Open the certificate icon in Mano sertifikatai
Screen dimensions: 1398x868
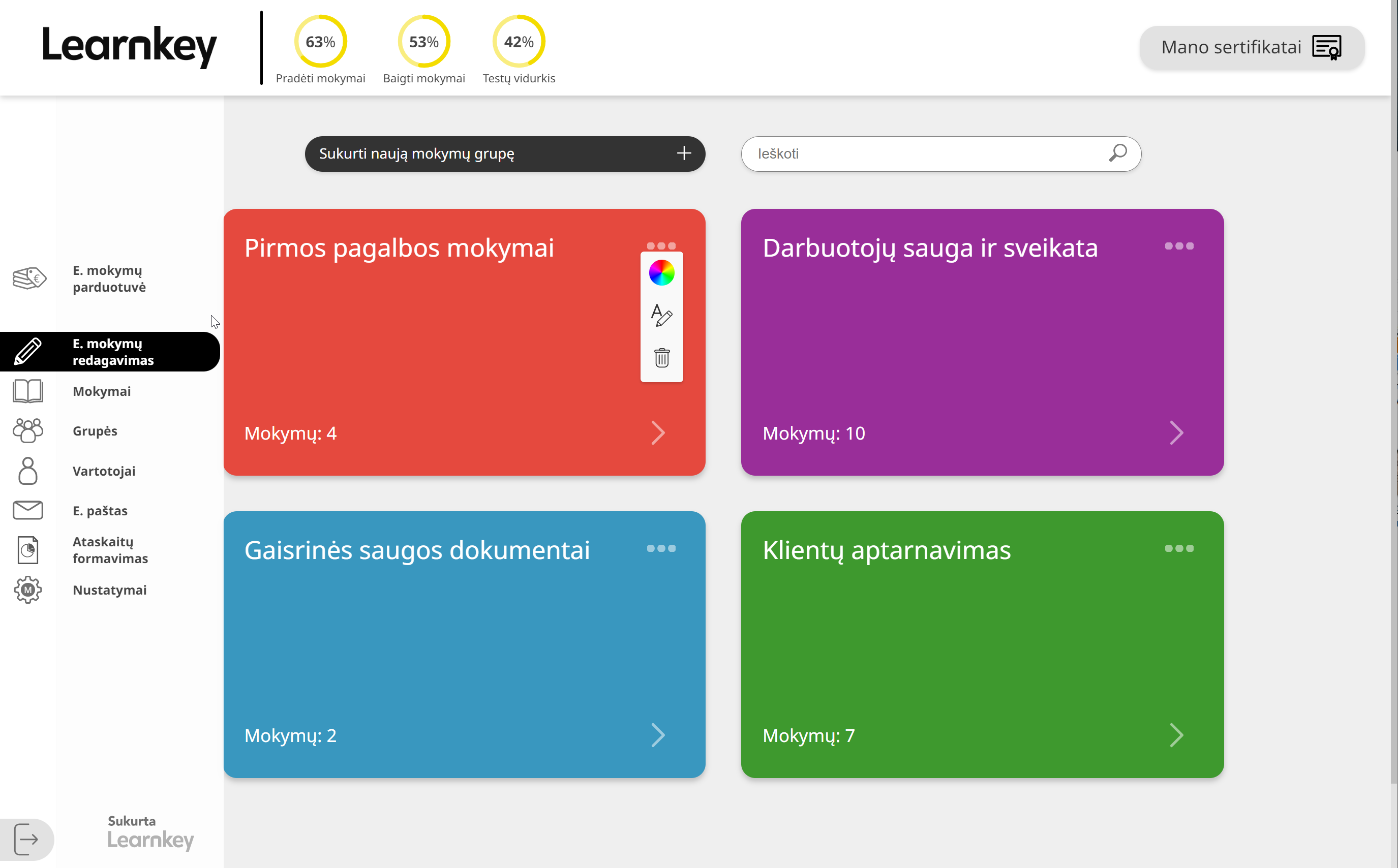pyautogui.click(x=1327, y=47)
